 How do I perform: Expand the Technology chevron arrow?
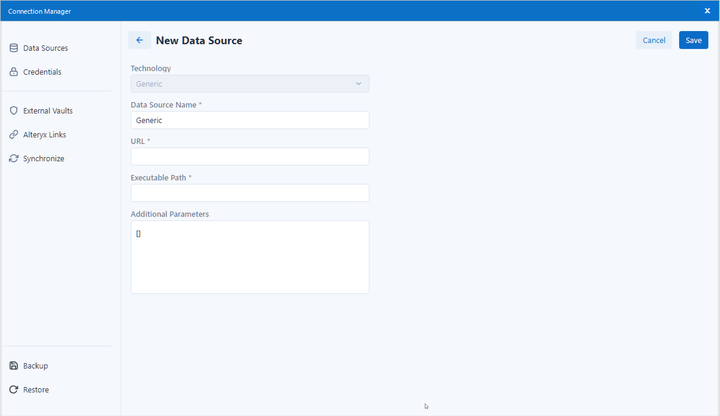pos(359,84)
